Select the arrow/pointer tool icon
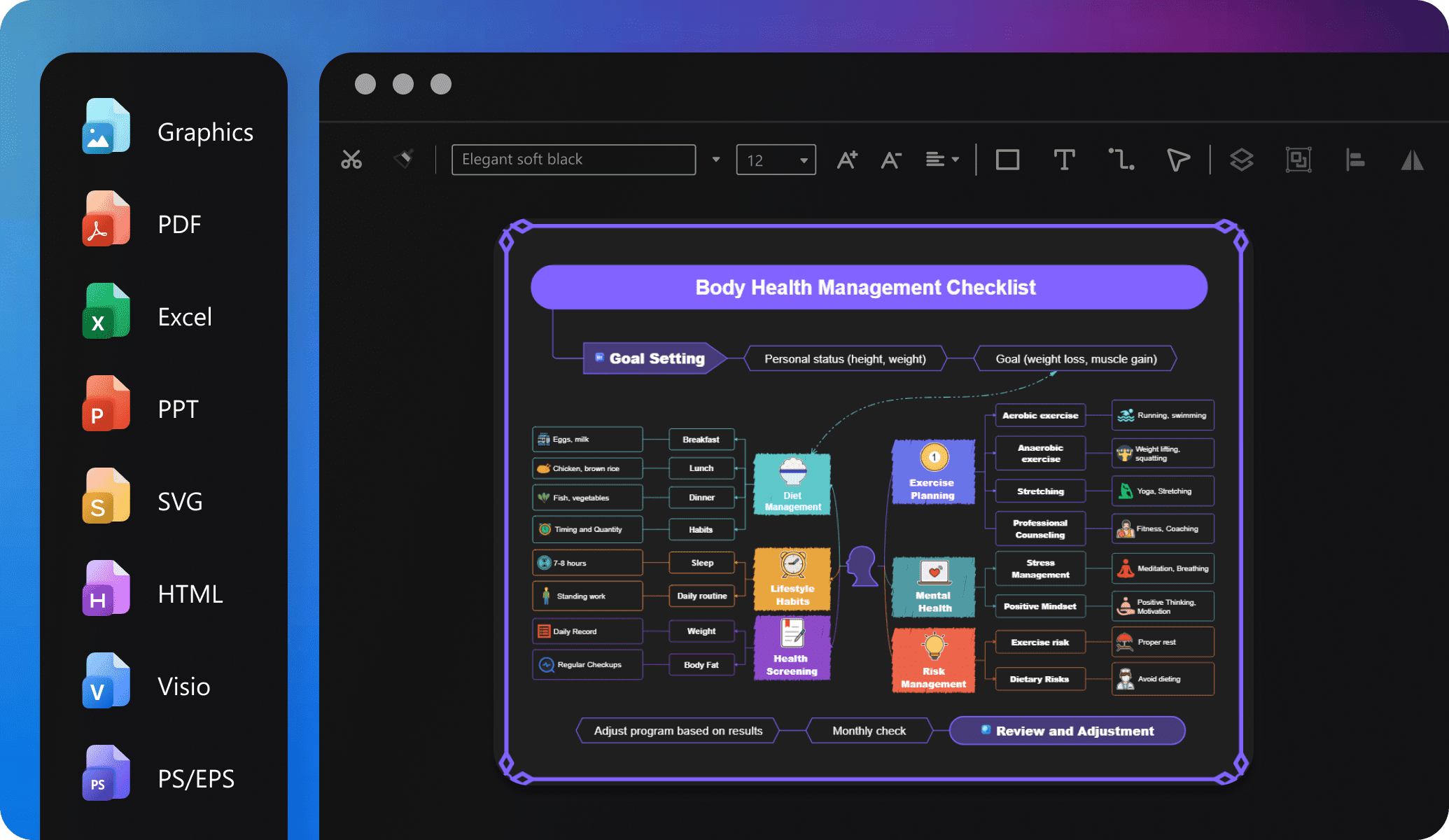1449x840 pixels. click(x=1177, y=159)
